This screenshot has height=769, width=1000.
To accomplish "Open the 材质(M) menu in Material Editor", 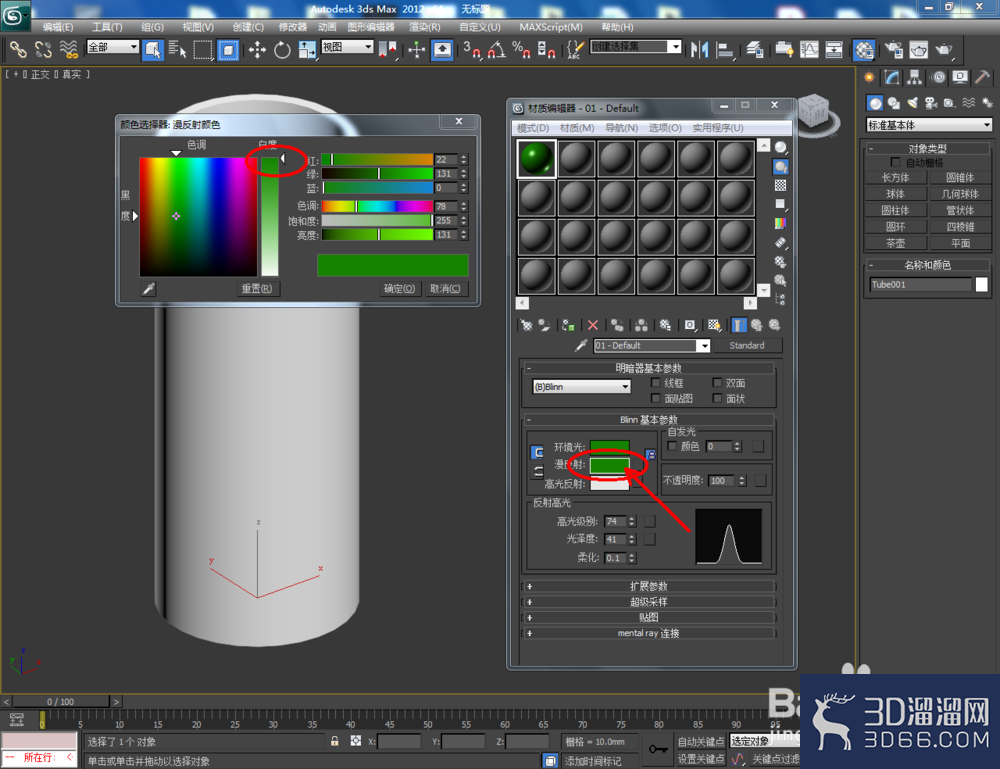I will (x=577, y=128).
